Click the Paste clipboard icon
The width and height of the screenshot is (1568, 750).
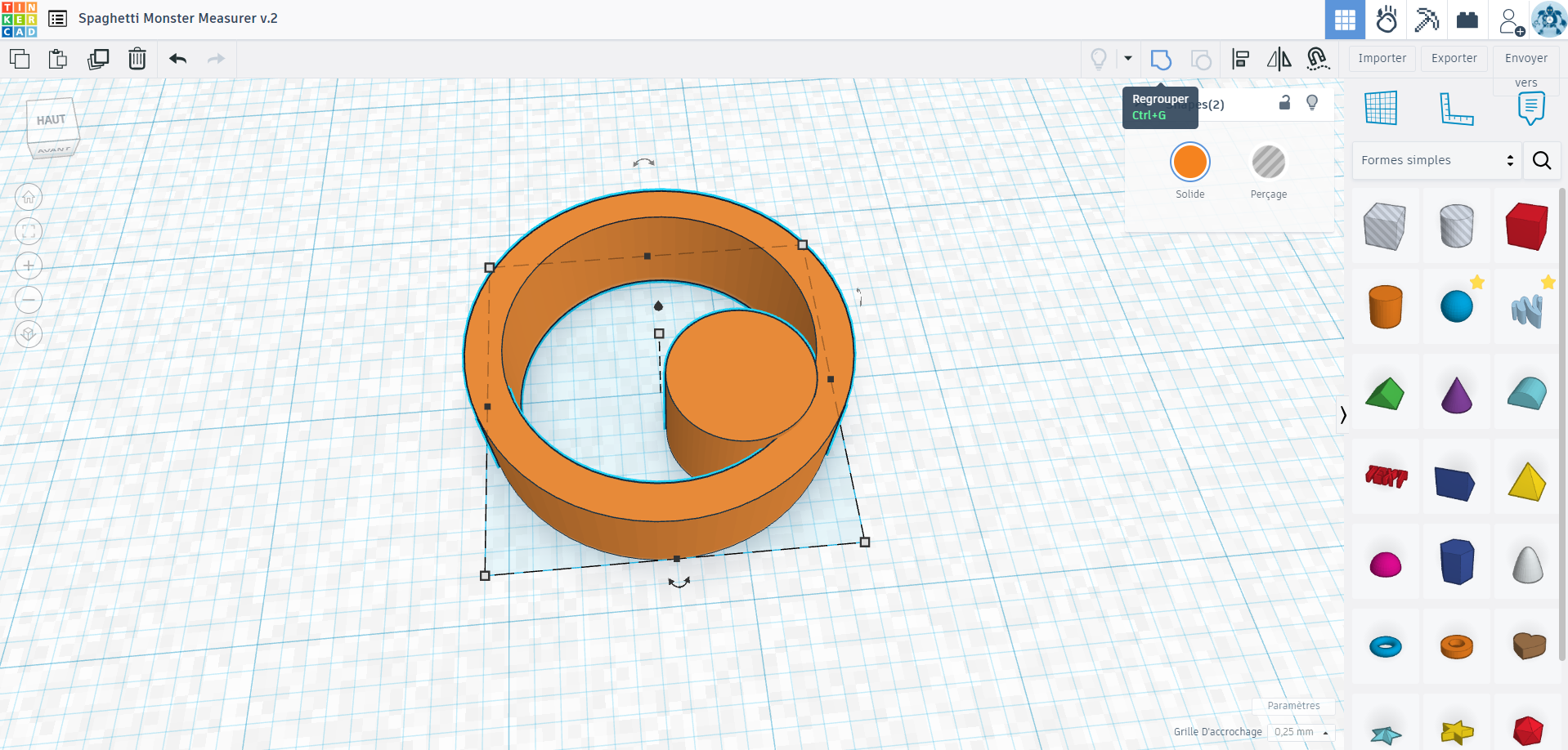tap(58, 59)
